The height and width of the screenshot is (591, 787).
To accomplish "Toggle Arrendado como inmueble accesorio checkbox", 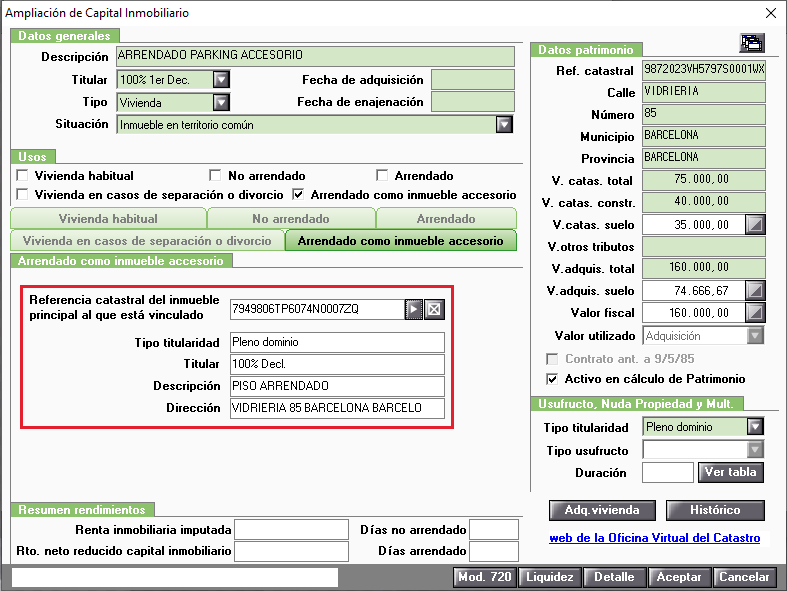I will click(x=298, y=194).
